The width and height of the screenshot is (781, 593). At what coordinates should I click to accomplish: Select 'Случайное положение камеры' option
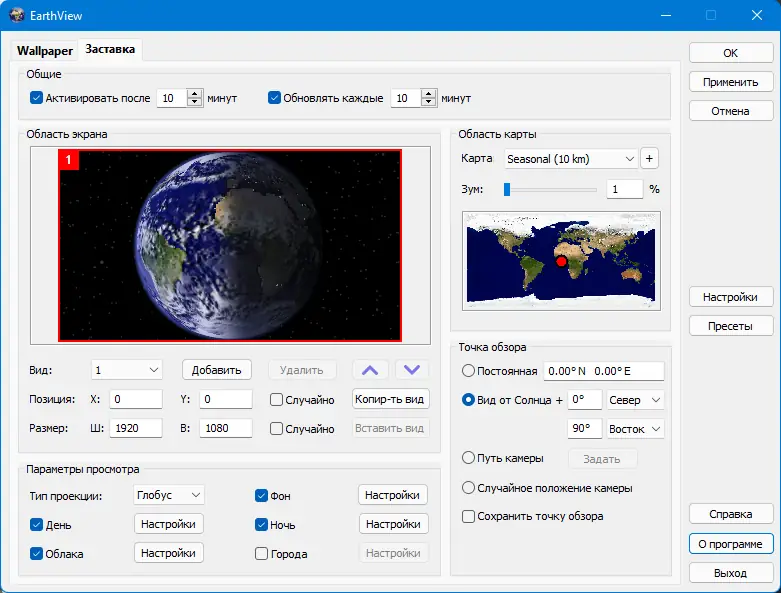pyautogui.click(x=469, y=488)
